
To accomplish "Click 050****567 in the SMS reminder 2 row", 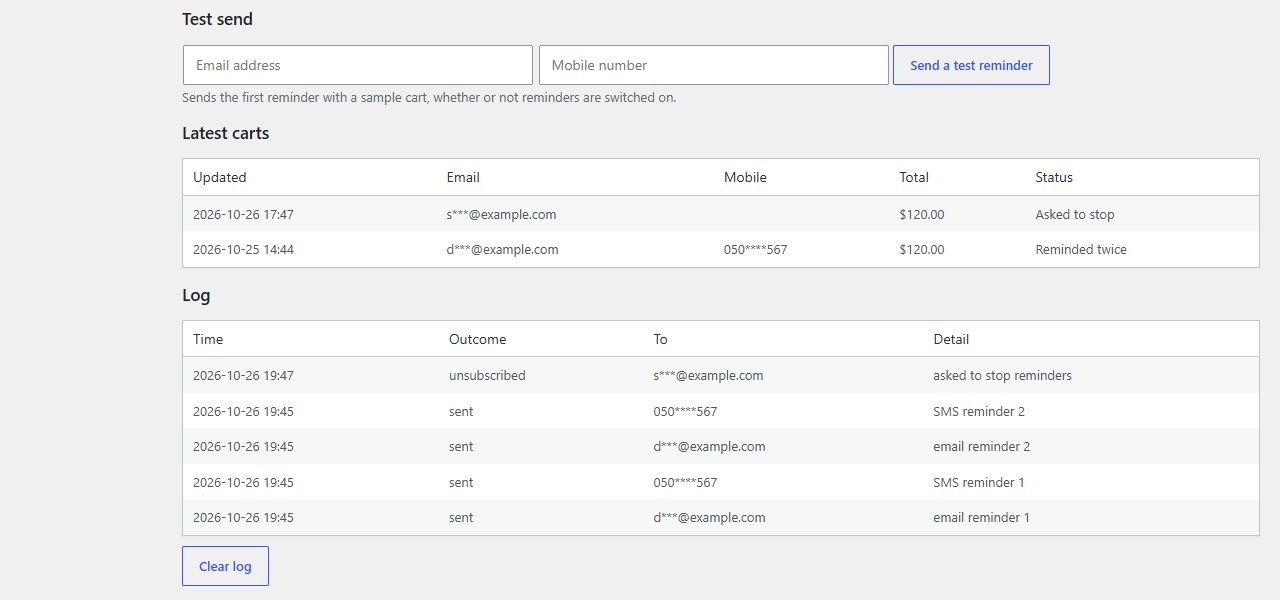I will click(685, 411).
